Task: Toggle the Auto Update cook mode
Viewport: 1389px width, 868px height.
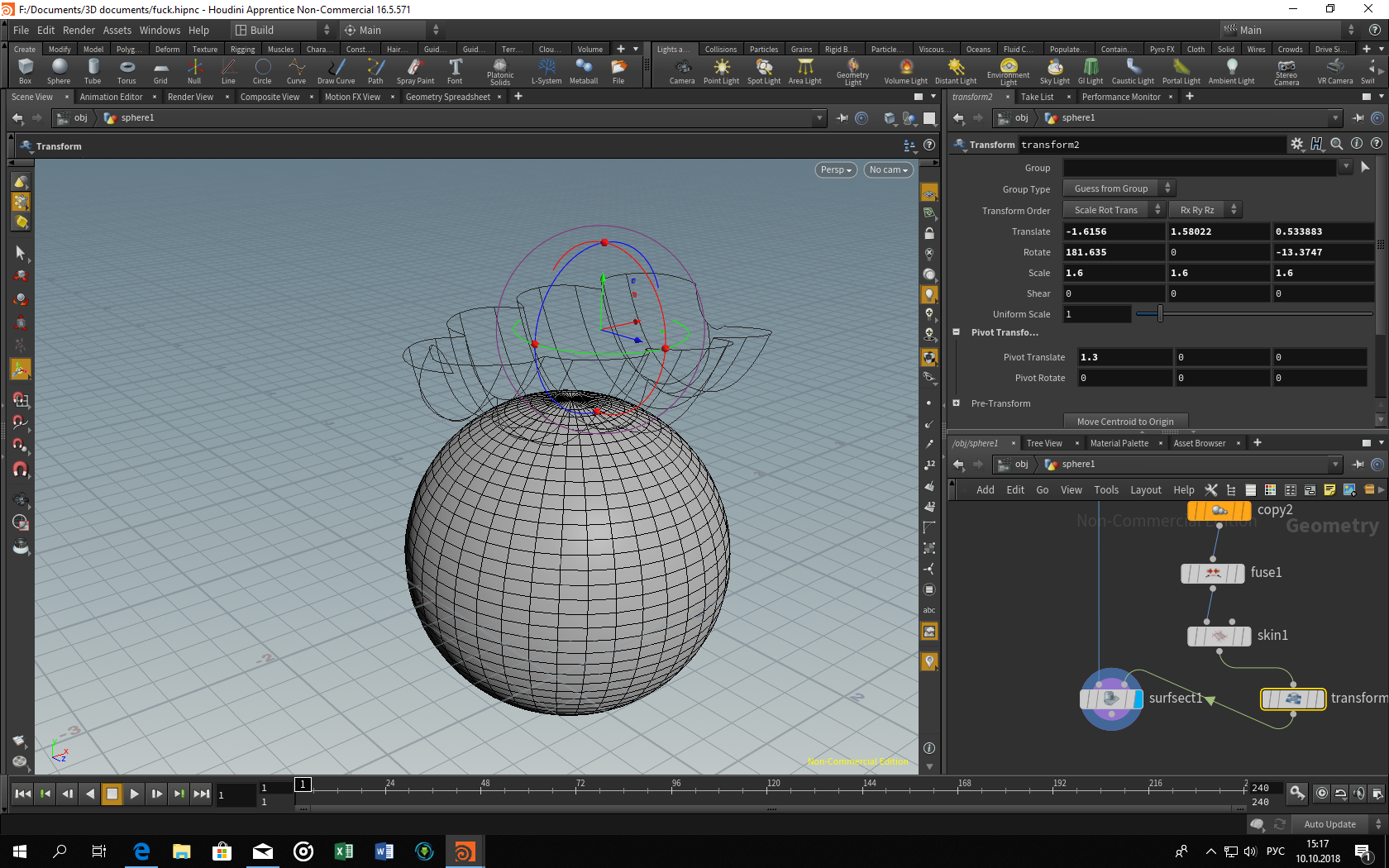Action: point(1329,824)
